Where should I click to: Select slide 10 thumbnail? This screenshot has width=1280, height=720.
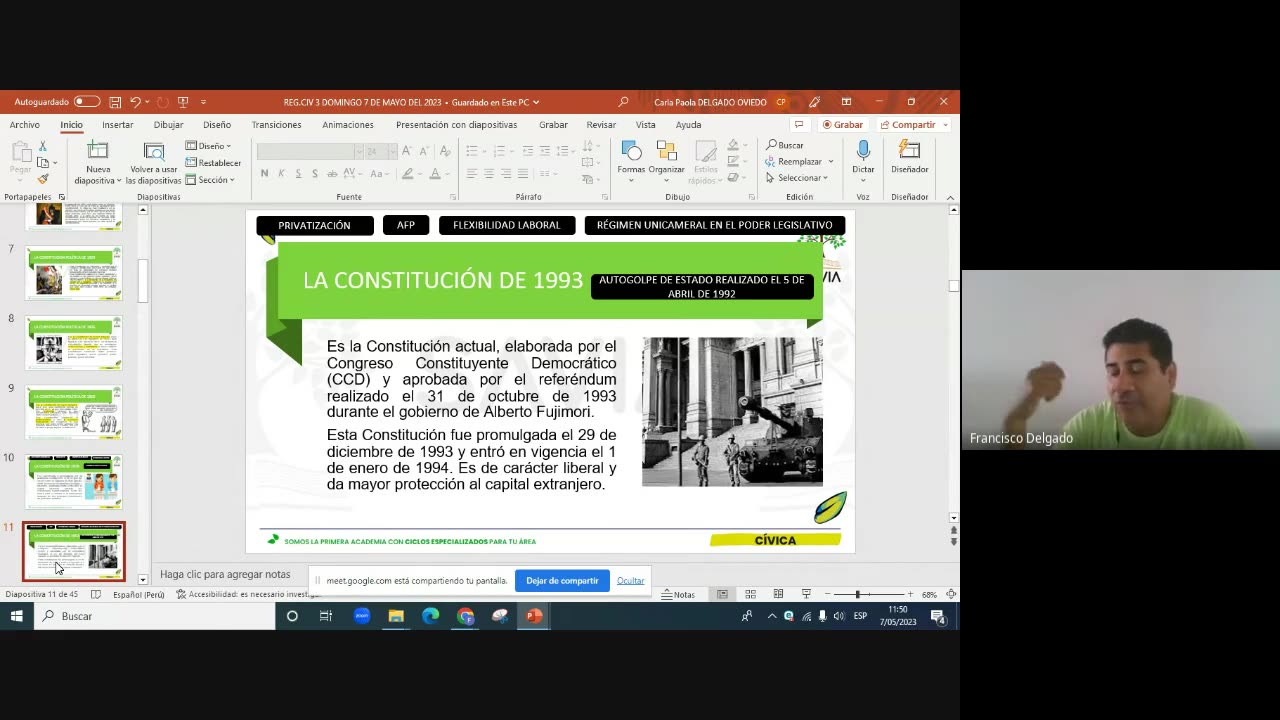pos(74,481)
